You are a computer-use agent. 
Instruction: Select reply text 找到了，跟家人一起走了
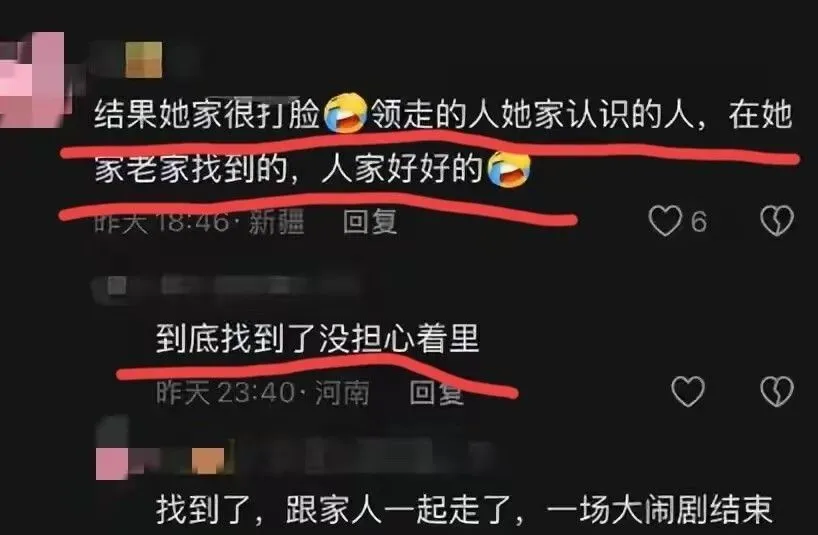click(x=338, y=509)
